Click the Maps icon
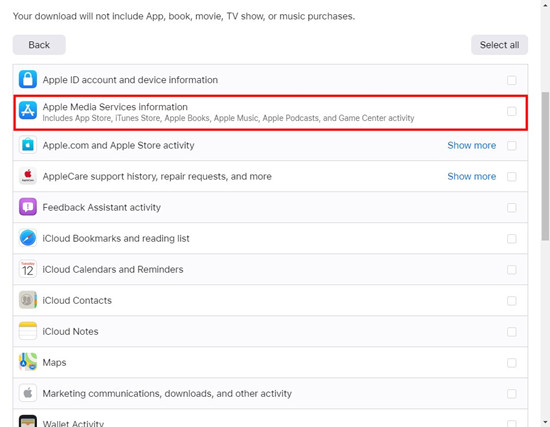 point(28,362)
